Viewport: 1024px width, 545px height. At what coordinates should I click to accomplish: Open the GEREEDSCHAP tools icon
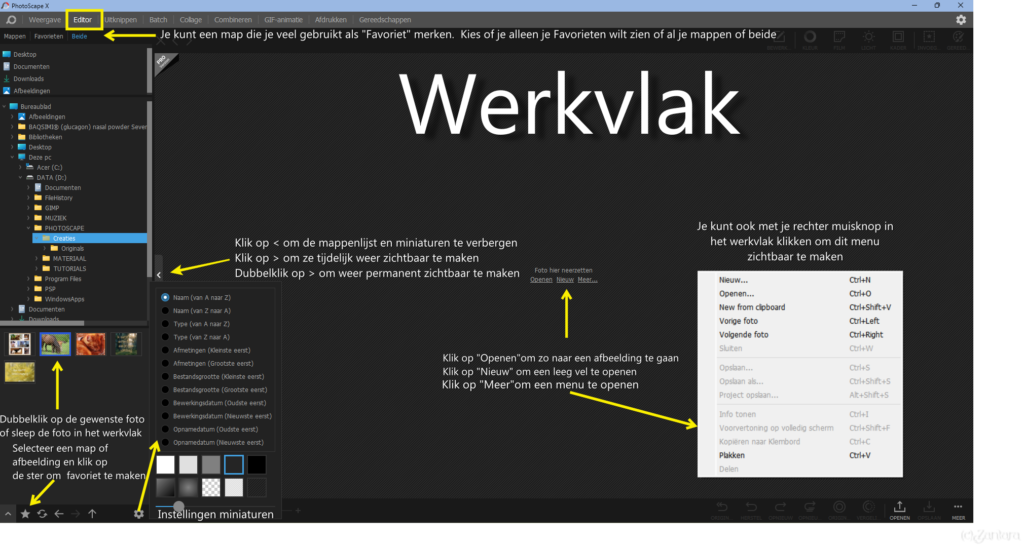957,40
